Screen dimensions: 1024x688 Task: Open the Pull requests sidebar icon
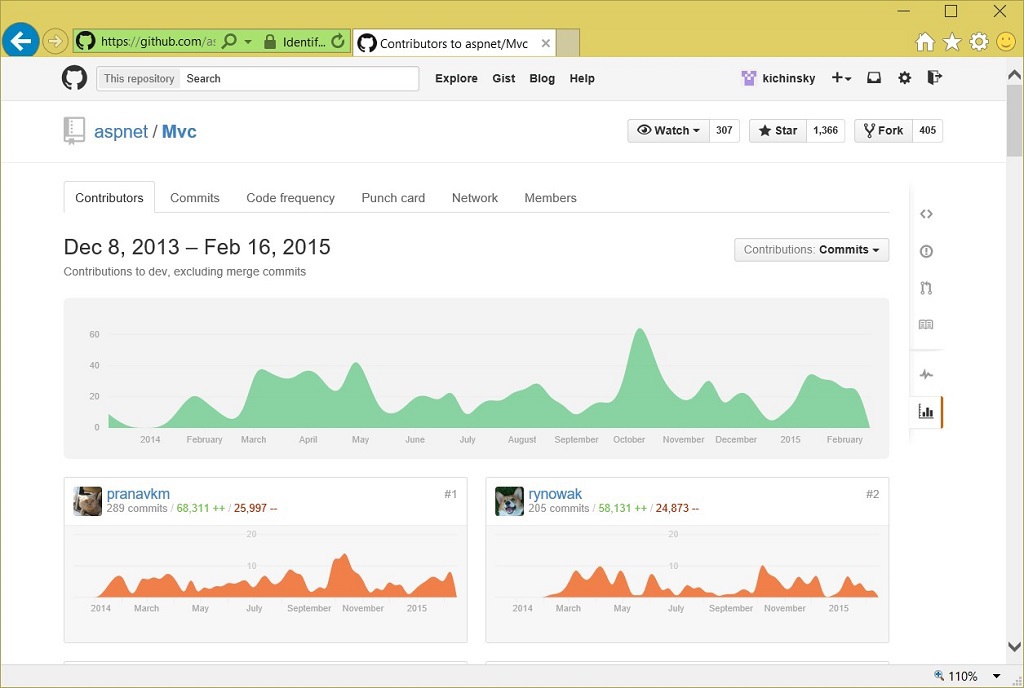926,288
